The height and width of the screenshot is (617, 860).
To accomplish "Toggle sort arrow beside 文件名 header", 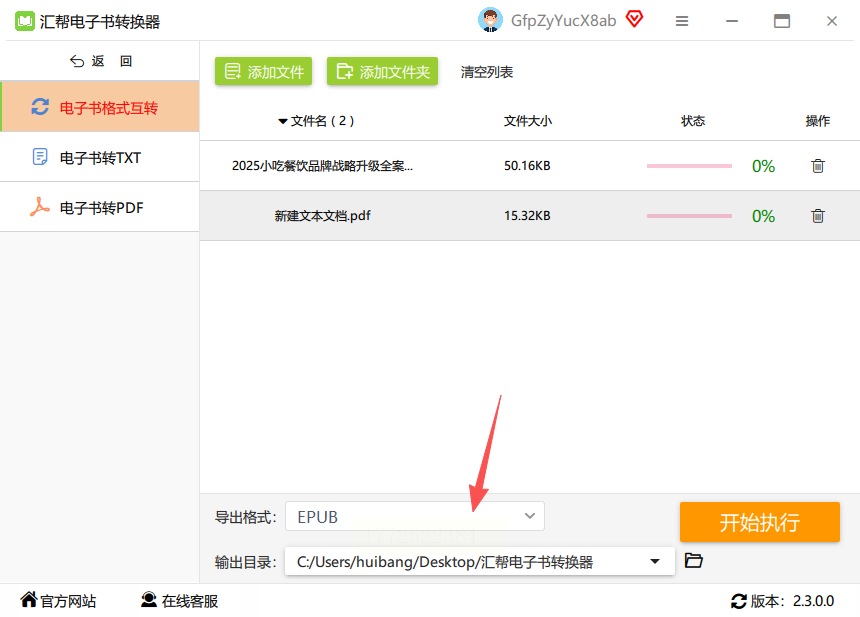I will point(282,121).
